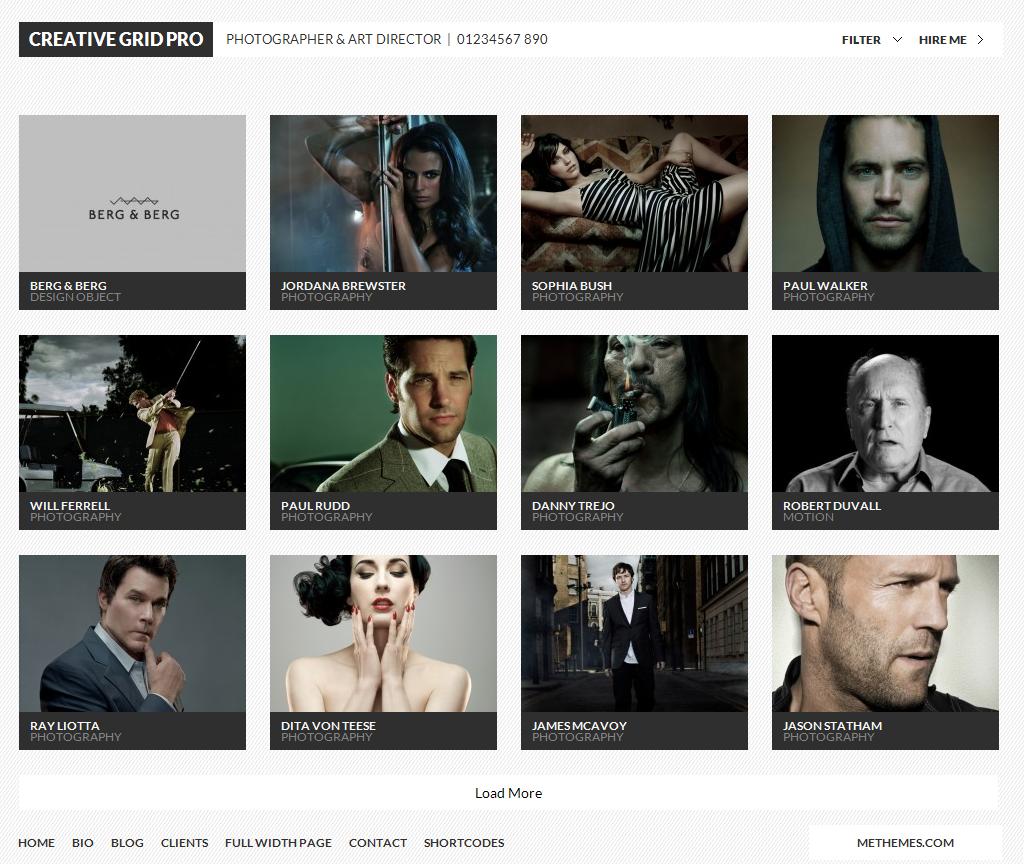1024x864 pixels.
Task: Click the DANNY TREJO caption title
Action: [x=573, y=505]
